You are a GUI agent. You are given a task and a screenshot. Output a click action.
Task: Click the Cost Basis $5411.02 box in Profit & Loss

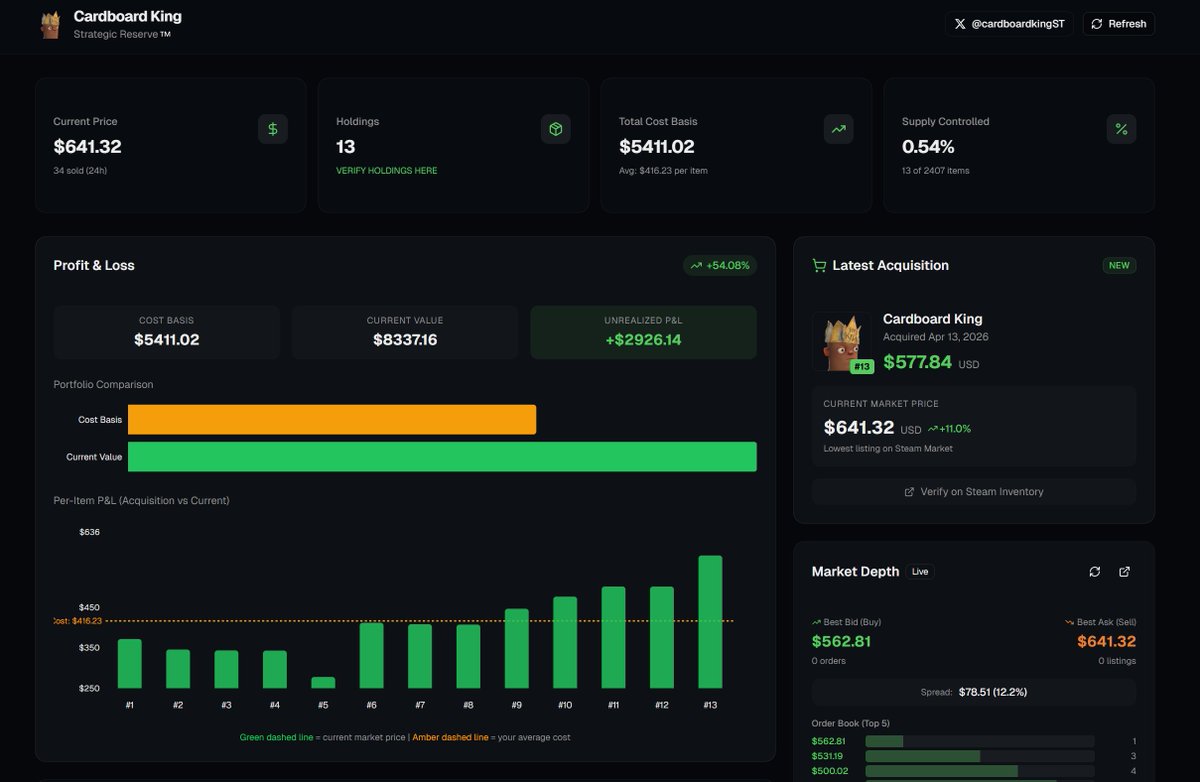coord(167,333)
